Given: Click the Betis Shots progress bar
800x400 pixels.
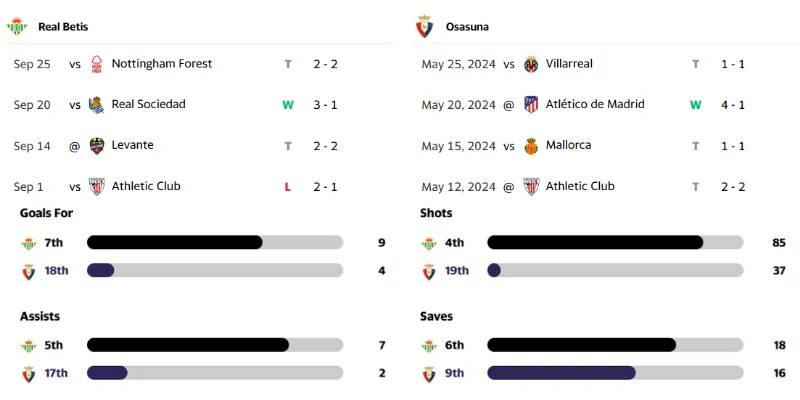Looking at the screenshot, I should 615,242.
